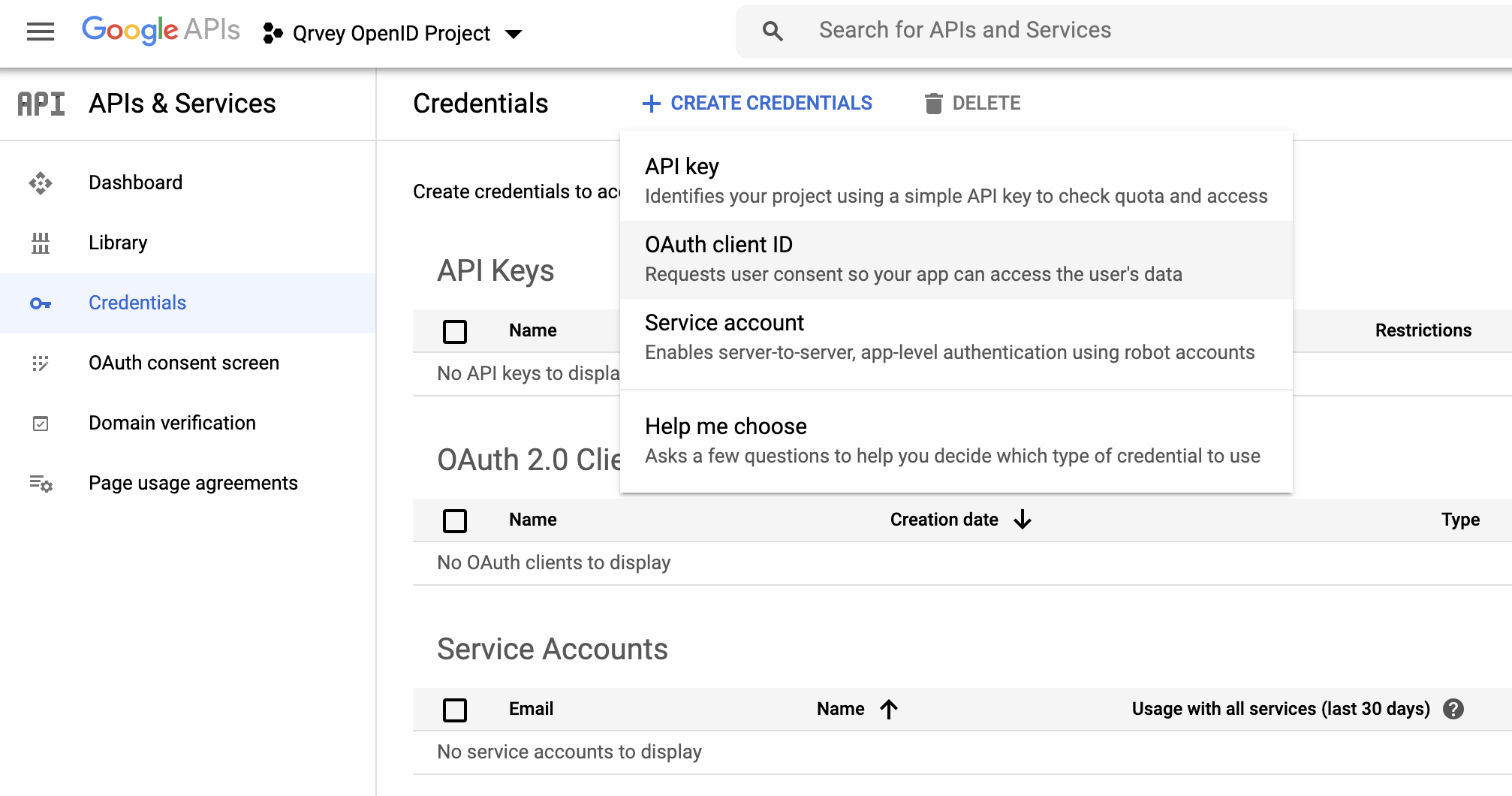The height and width of the screenshot is (796, 1512).
Task: Open the Dashboard page
Action: 188,182
